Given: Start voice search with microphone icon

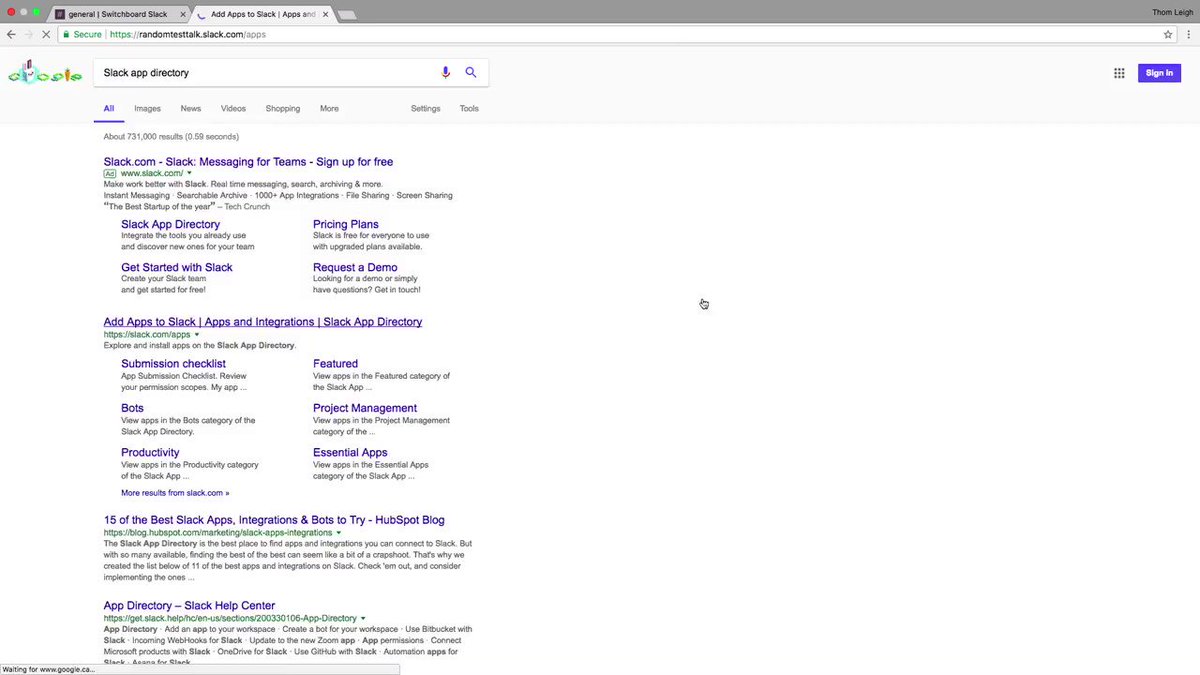Looking at the screenshot, I should tap(446, 73).
